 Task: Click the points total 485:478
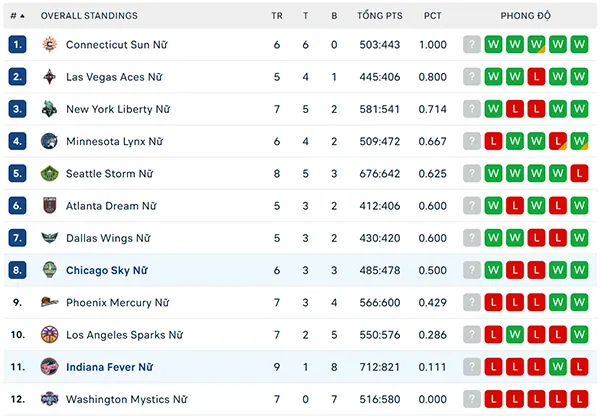click(380, 270)
